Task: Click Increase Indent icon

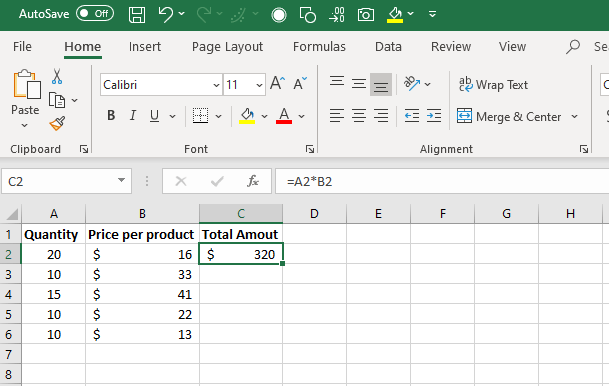Action: pyautogui.click(x=434, y=116)
